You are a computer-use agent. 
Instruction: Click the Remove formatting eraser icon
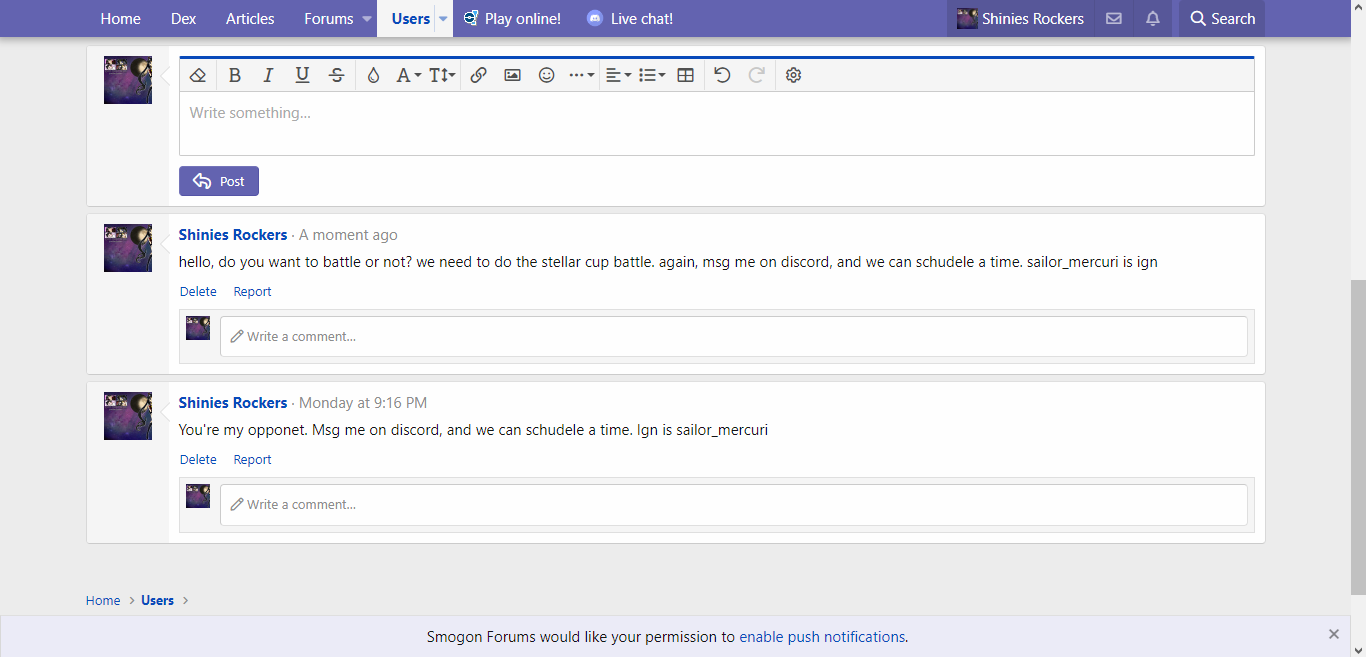click(198, 75)
